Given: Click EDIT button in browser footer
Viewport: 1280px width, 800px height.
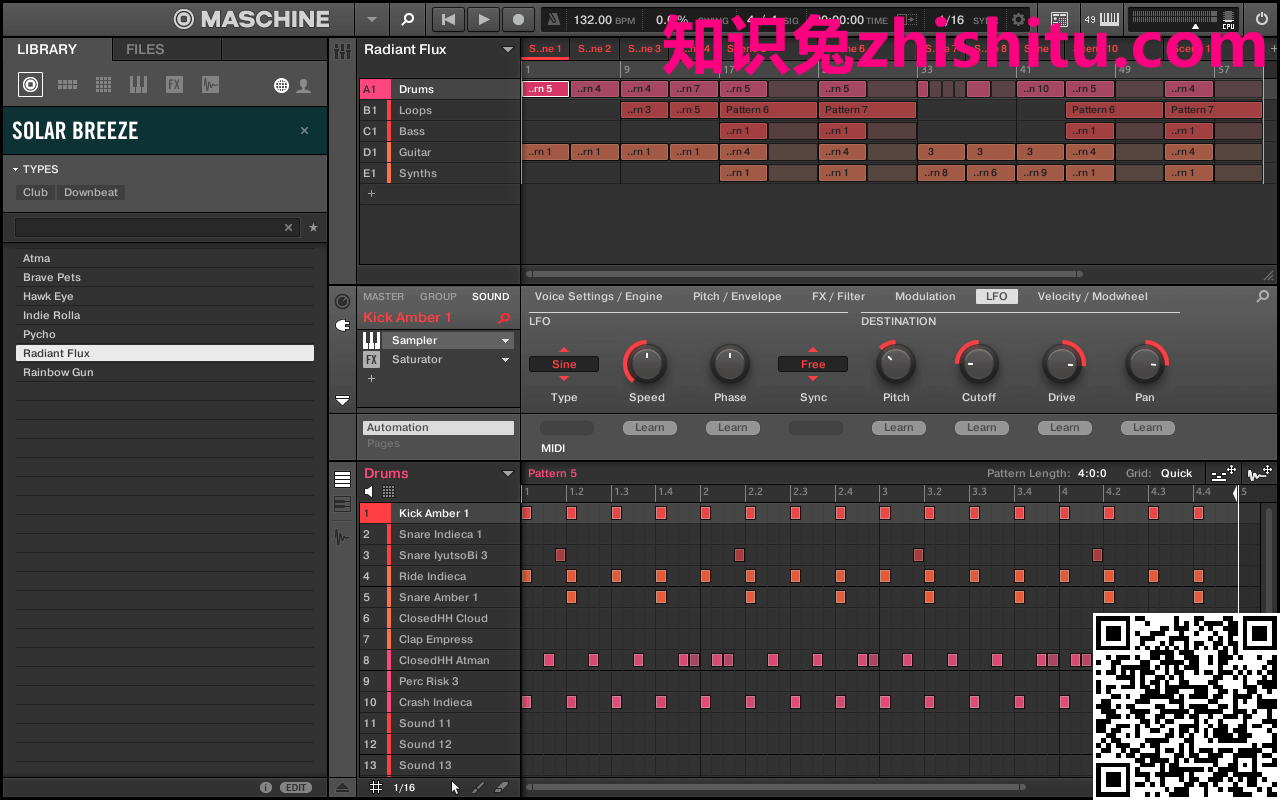Looking at the screenshot, I should pos(296,788).
